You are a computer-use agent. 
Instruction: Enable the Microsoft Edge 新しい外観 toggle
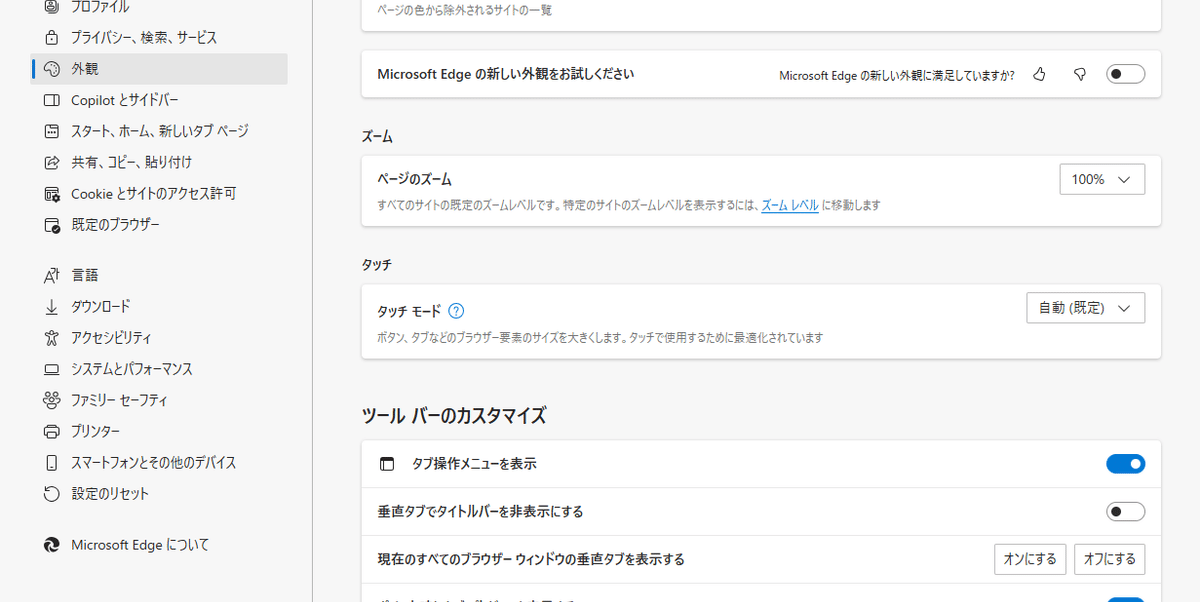pos(1125,73)
